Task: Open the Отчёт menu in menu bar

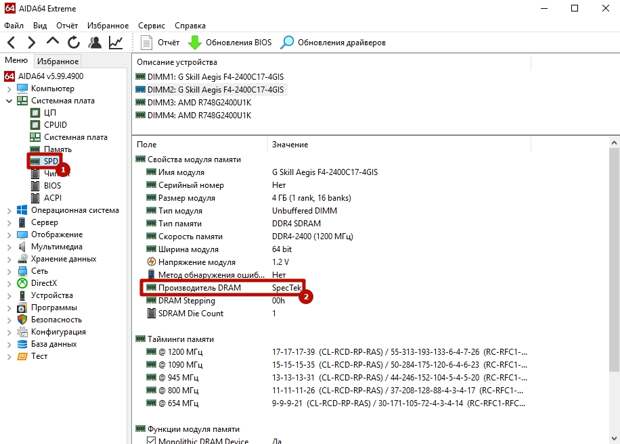Action: 67,25
